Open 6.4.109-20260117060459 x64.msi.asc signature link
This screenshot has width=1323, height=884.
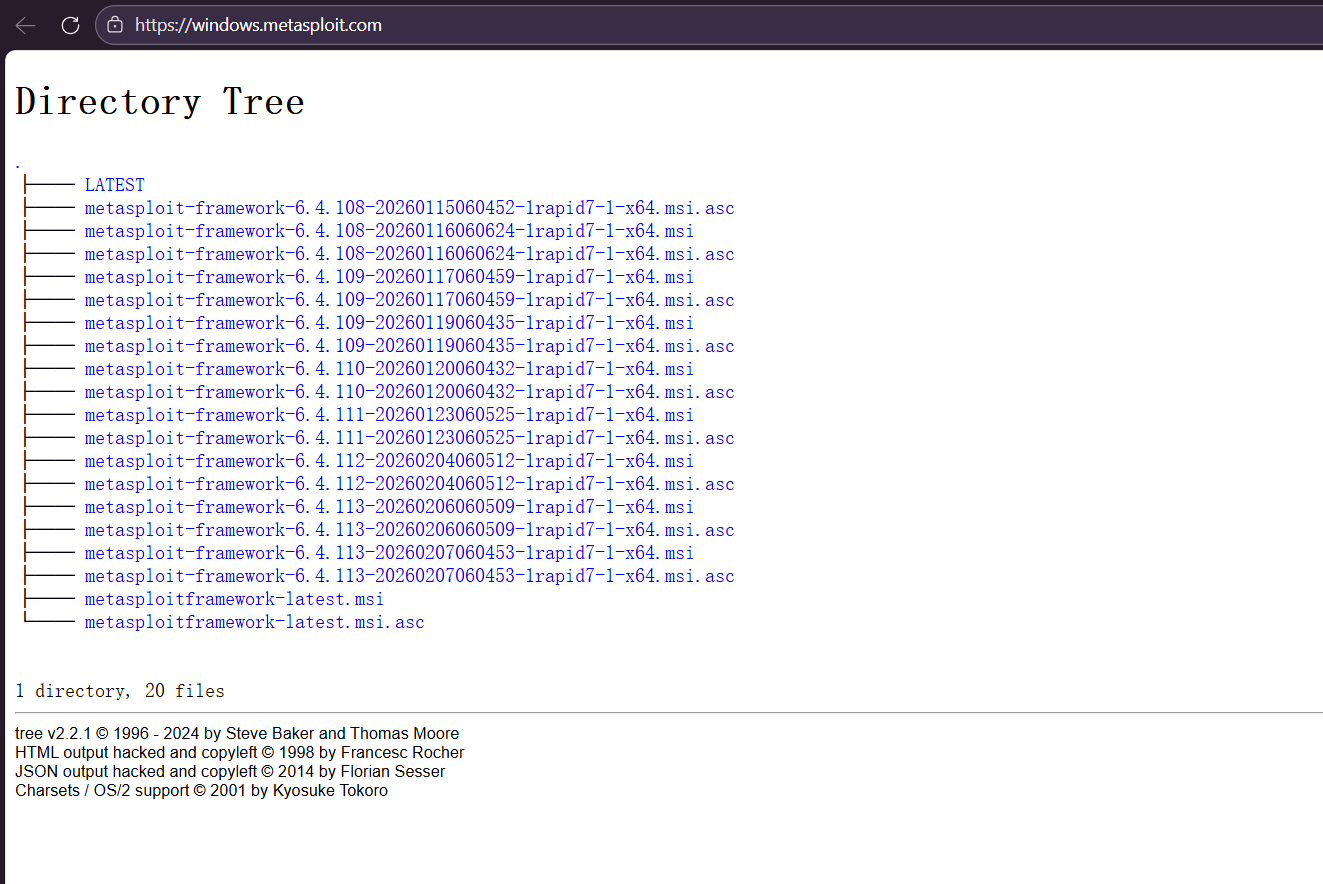tap(409, 300)
